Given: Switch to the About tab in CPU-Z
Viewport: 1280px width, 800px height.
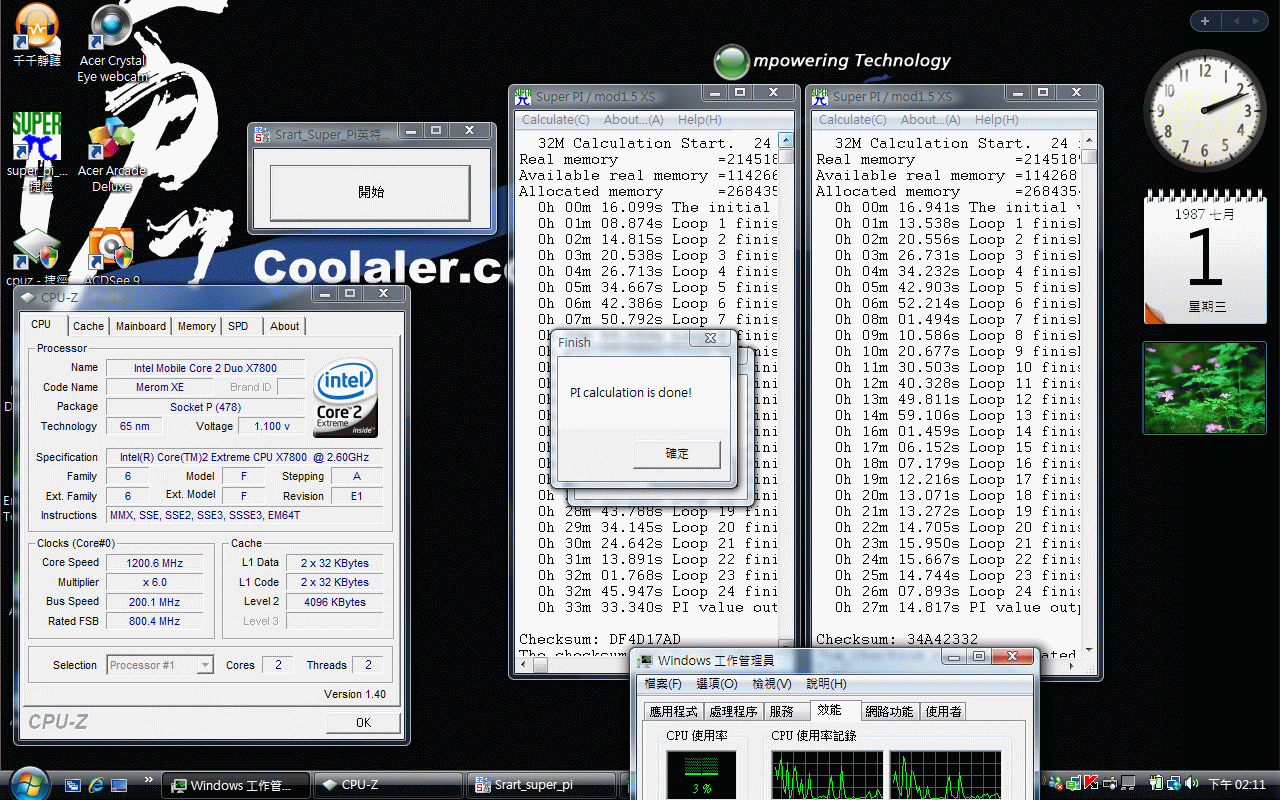Looking at the screenshot, I should [x=284, y=326].
